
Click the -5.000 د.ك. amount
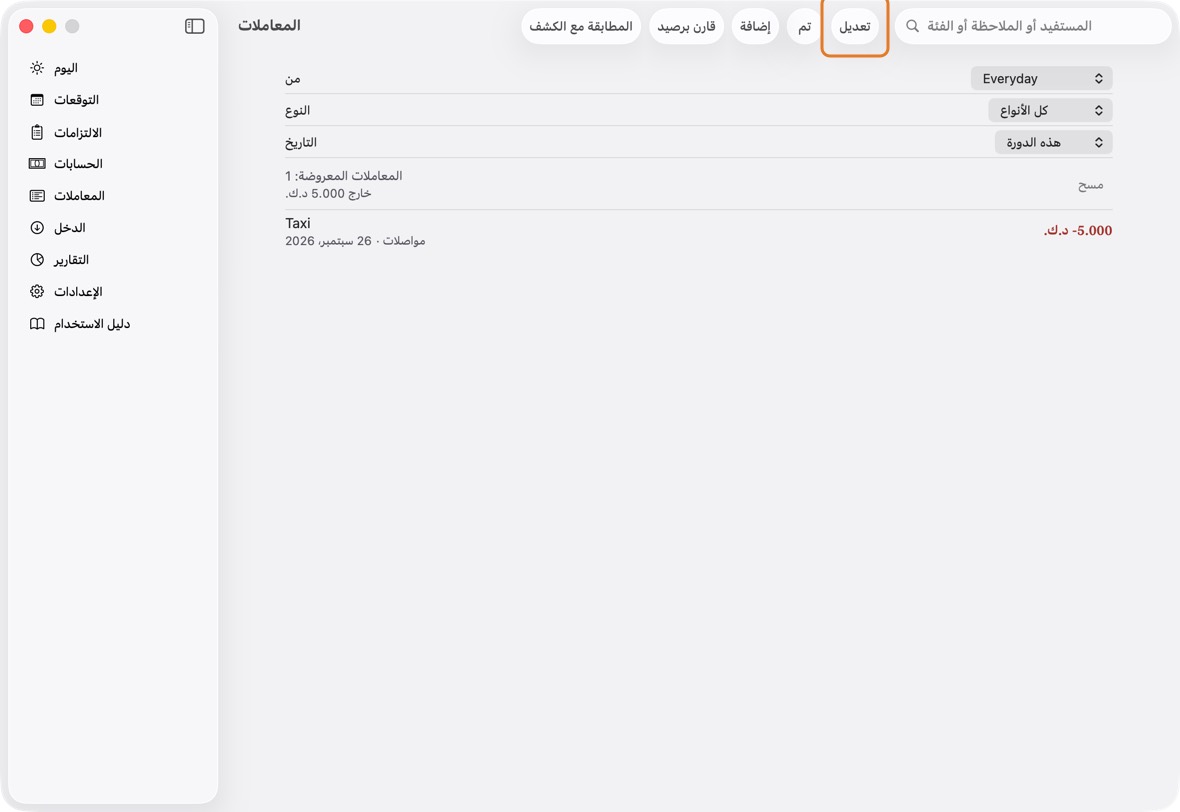(x=1078, y=230)
